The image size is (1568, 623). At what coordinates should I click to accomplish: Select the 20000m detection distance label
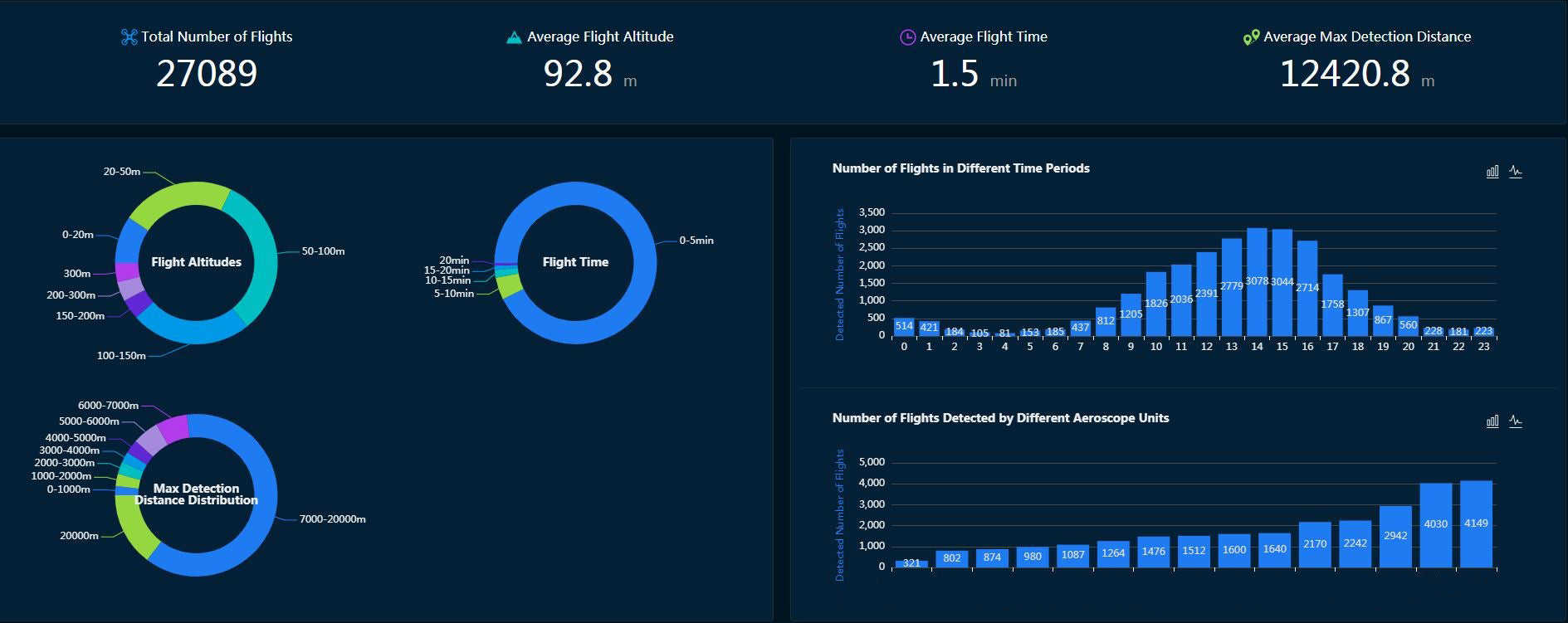click(x=80, y=536)
